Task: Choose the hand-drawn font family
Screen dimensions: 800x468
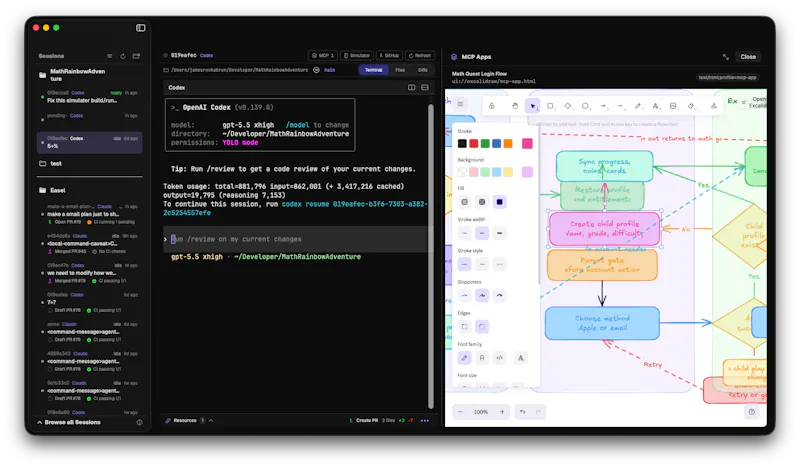Action: pyautogui.click(x=464, y=358)
